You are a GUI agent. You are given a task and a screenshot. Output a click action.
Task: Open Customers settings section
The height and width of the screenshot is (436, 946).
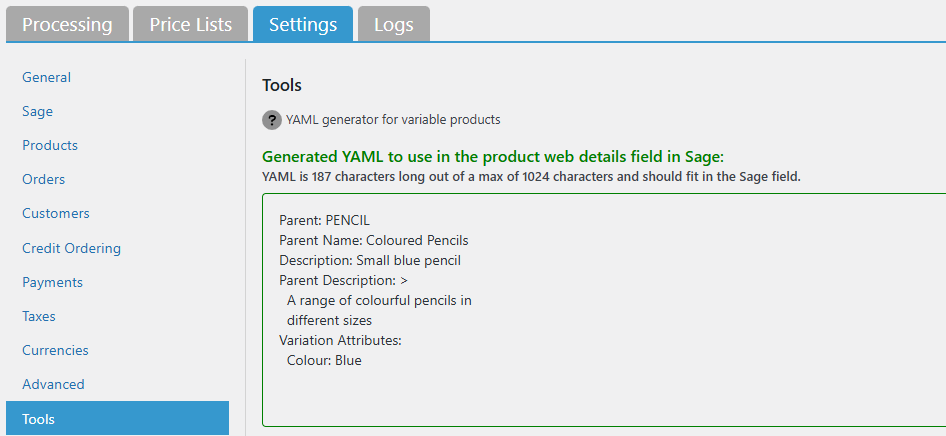pyautogui.click(x=56, y=213)
